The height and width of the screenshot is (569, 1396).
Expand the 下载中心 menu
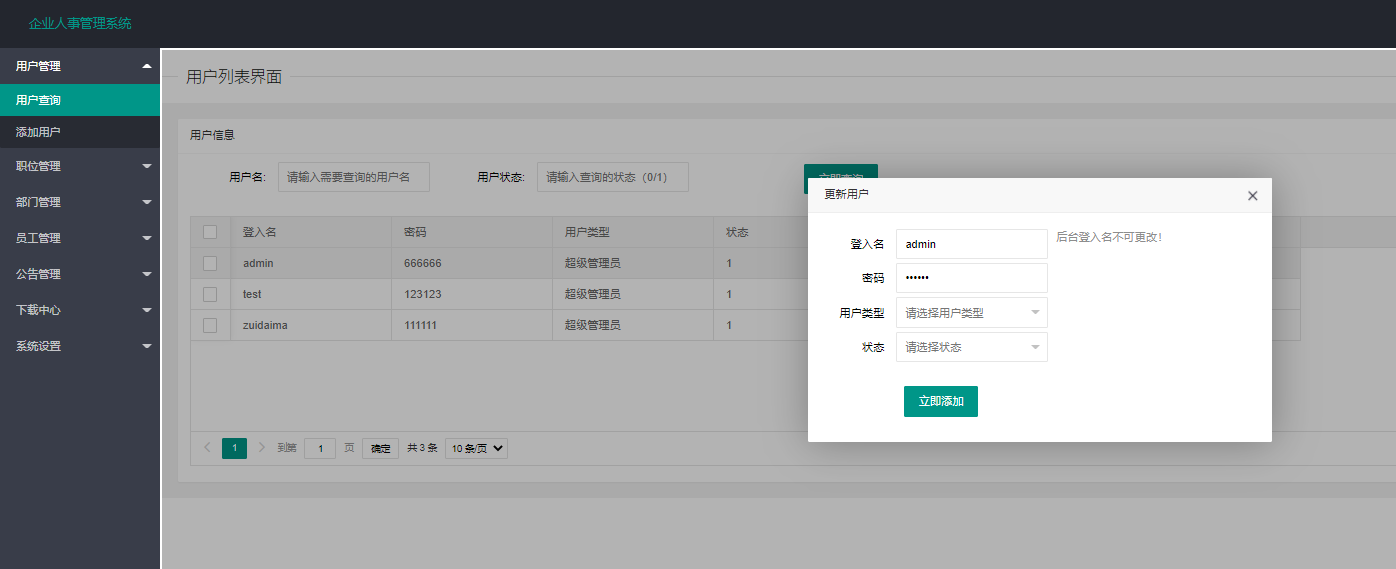[80, 310]
